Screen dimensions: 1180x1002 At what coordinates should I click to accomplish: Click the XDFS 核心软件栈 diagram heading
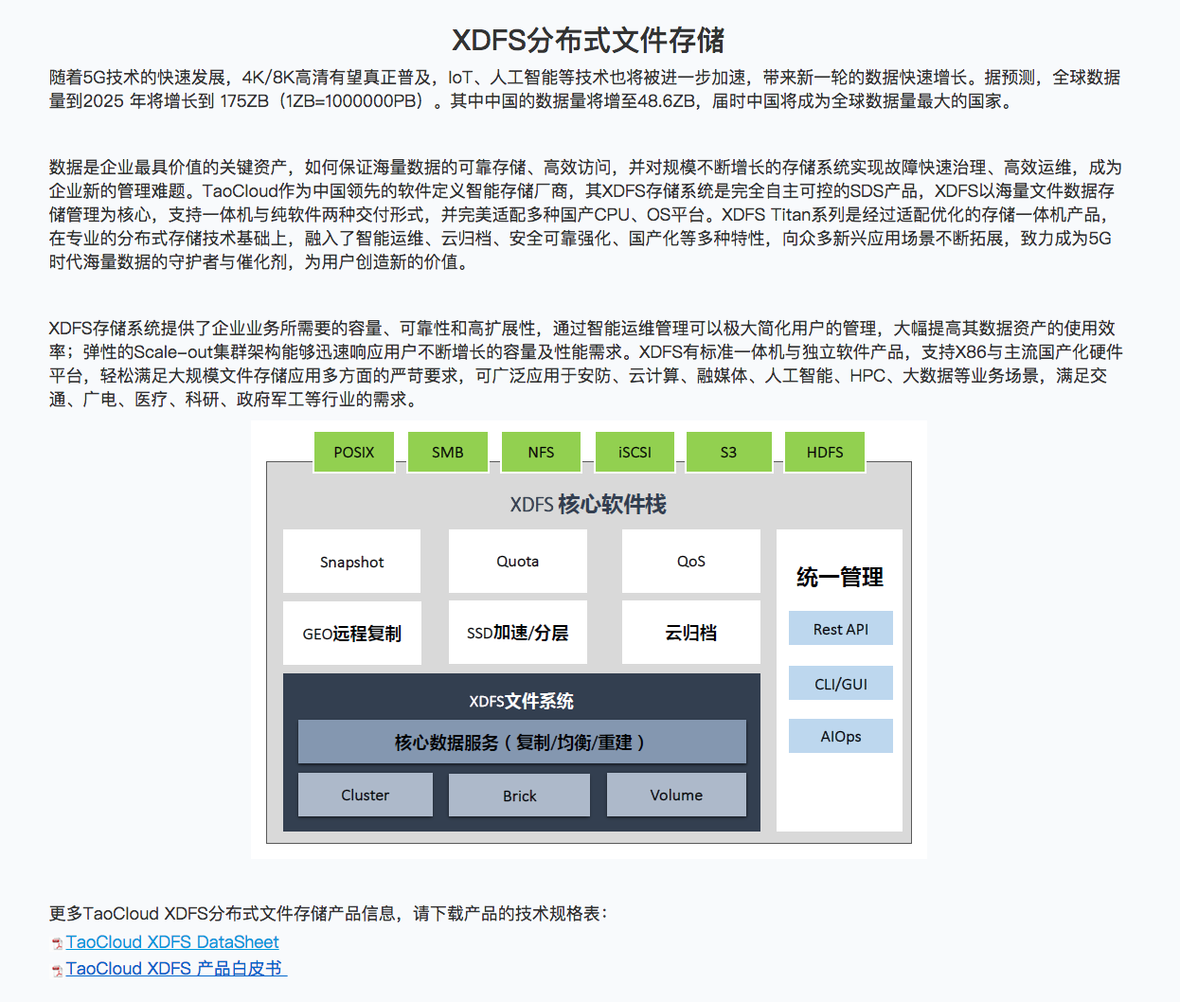click(588, 504)
